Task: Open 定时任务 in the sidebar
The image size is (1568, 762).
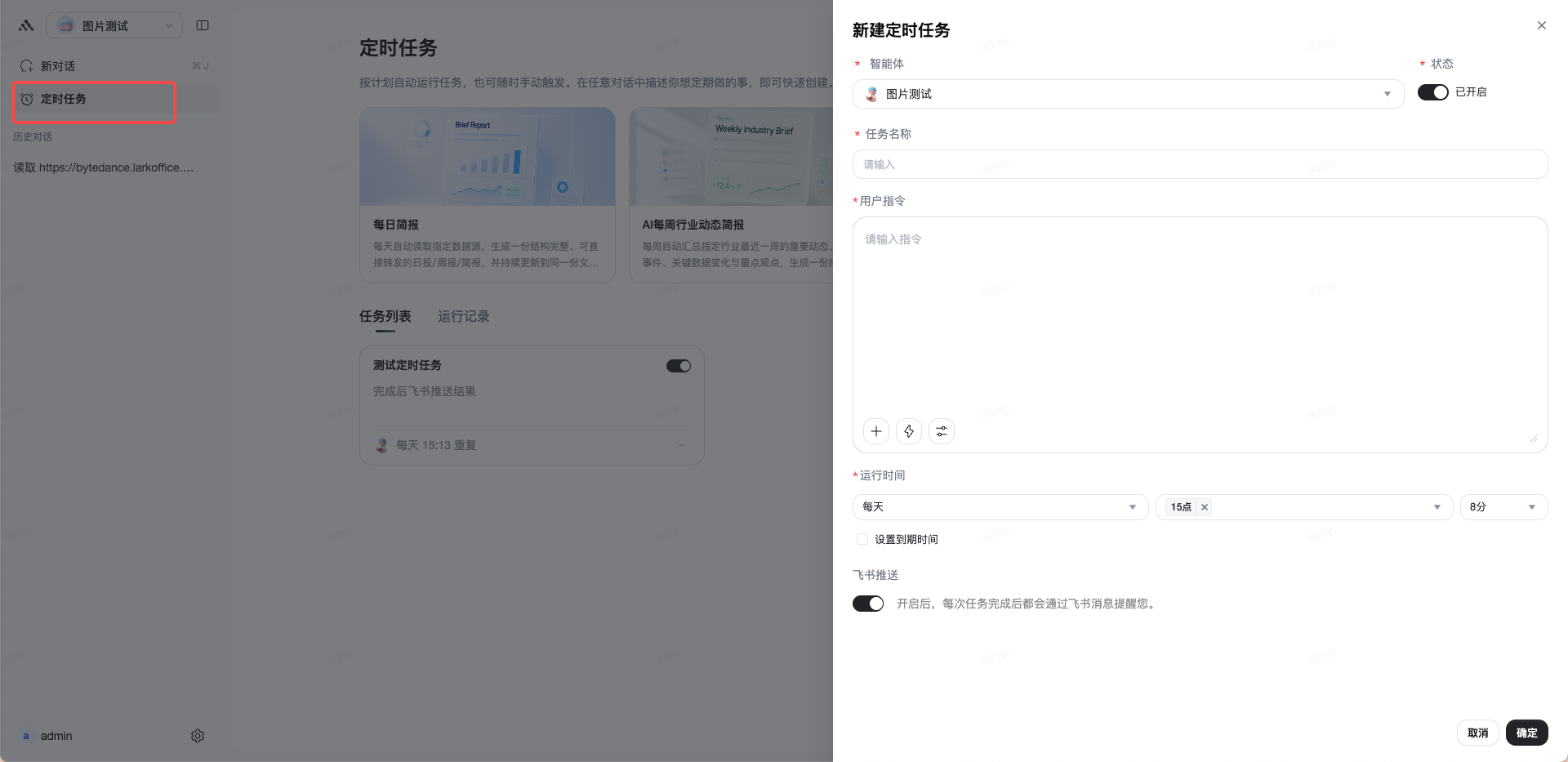Action: click(x=115, y=99)
